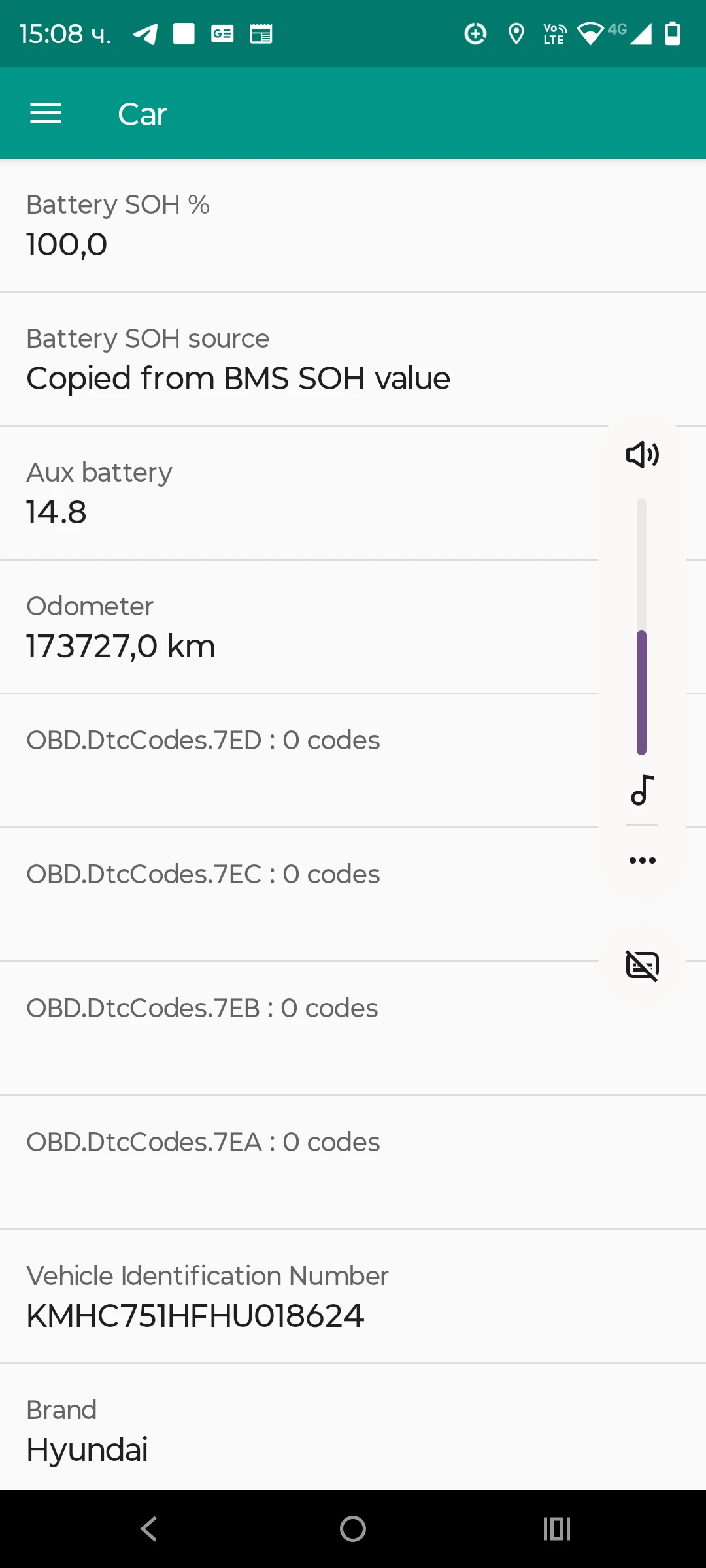The width and height of the screenshot is (706, 1568).
Task: Open the Aux battery 14.8 row
Action: (x=294, y=493)
